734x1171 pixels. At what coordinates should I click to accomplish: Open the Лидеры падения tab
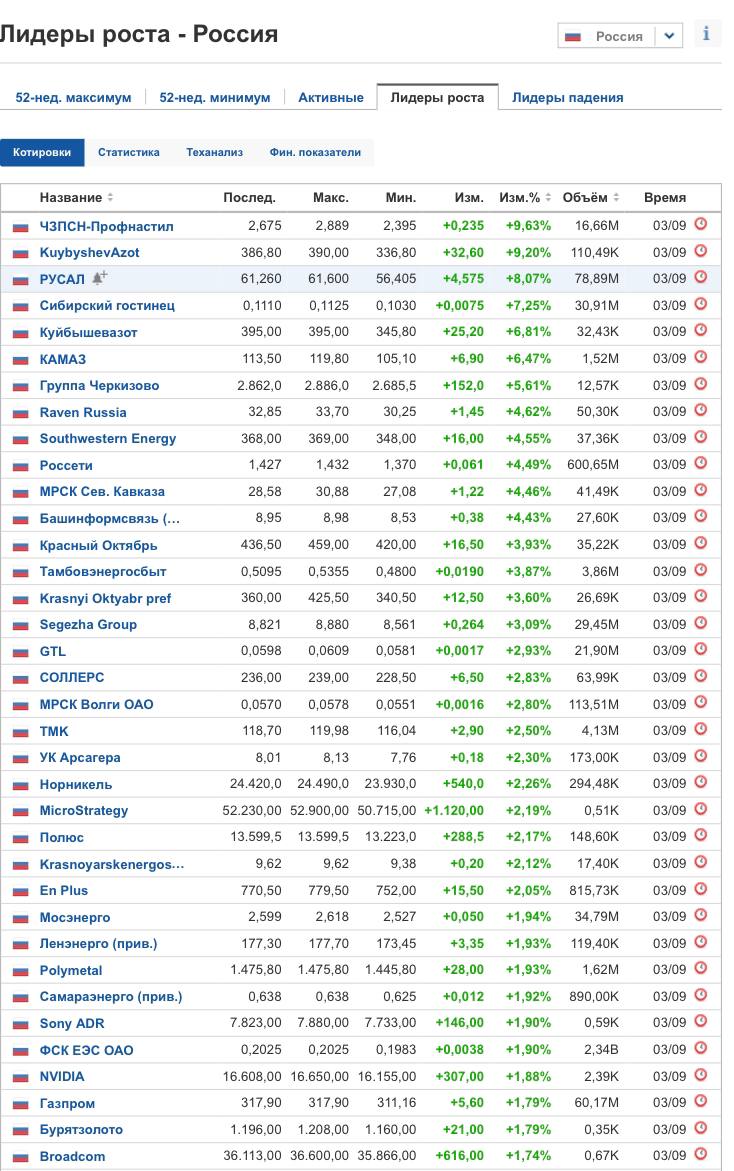point(567,98)
